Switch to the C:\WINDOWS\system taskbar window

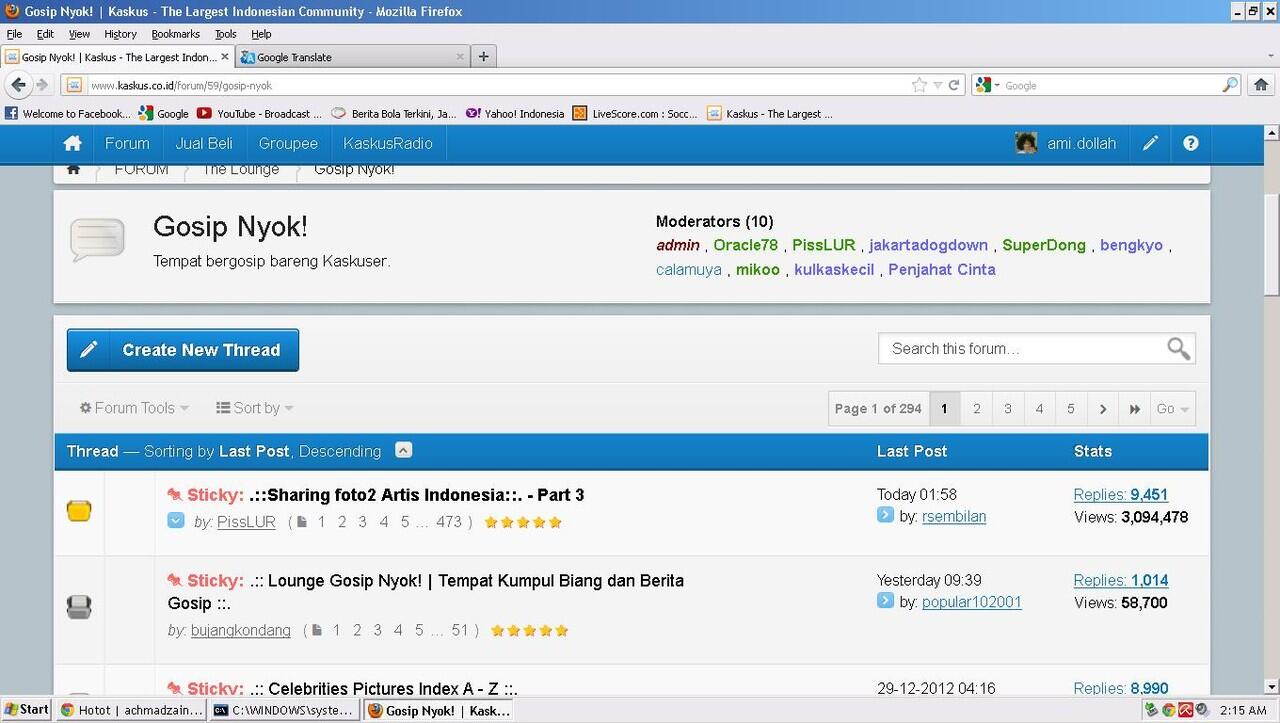pyautogui.click(x=283, y=710)
